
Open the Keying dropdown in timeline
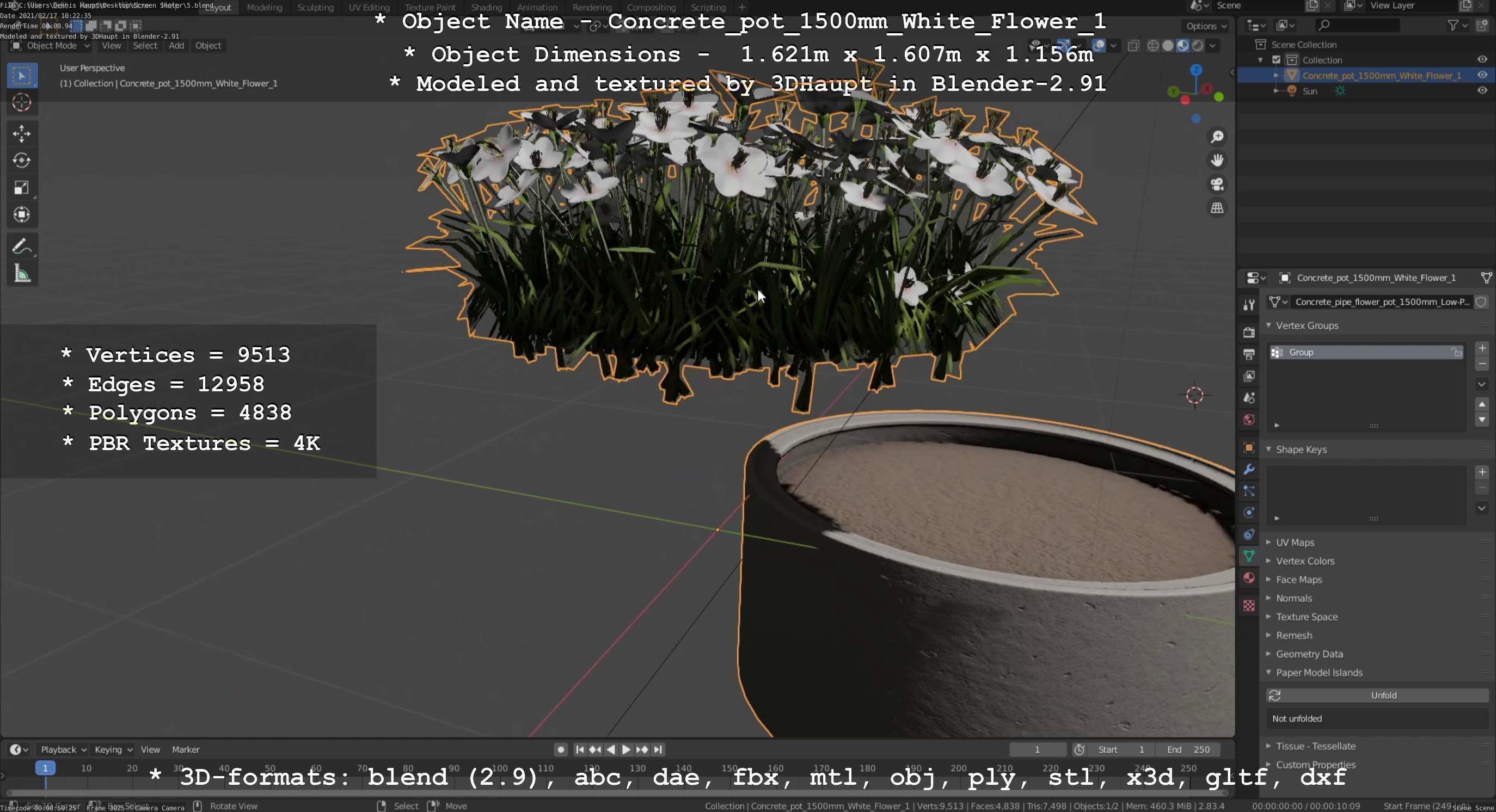click(x=113, y=749)
